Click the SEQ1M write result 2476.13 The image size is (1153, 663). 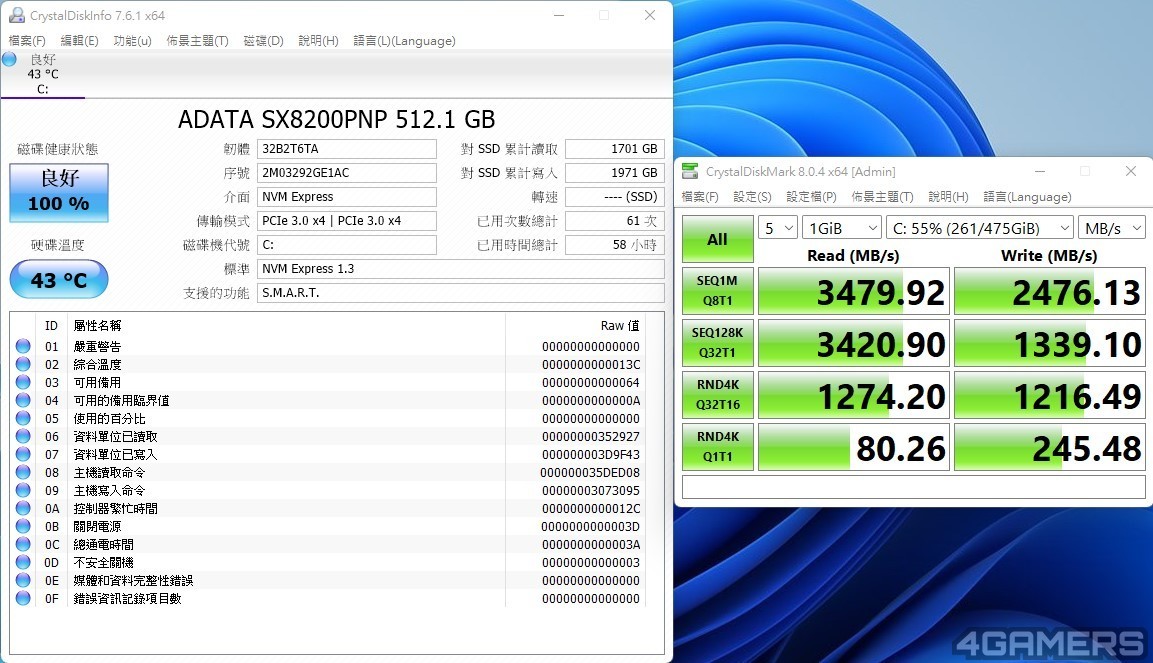pos(1050,291)
